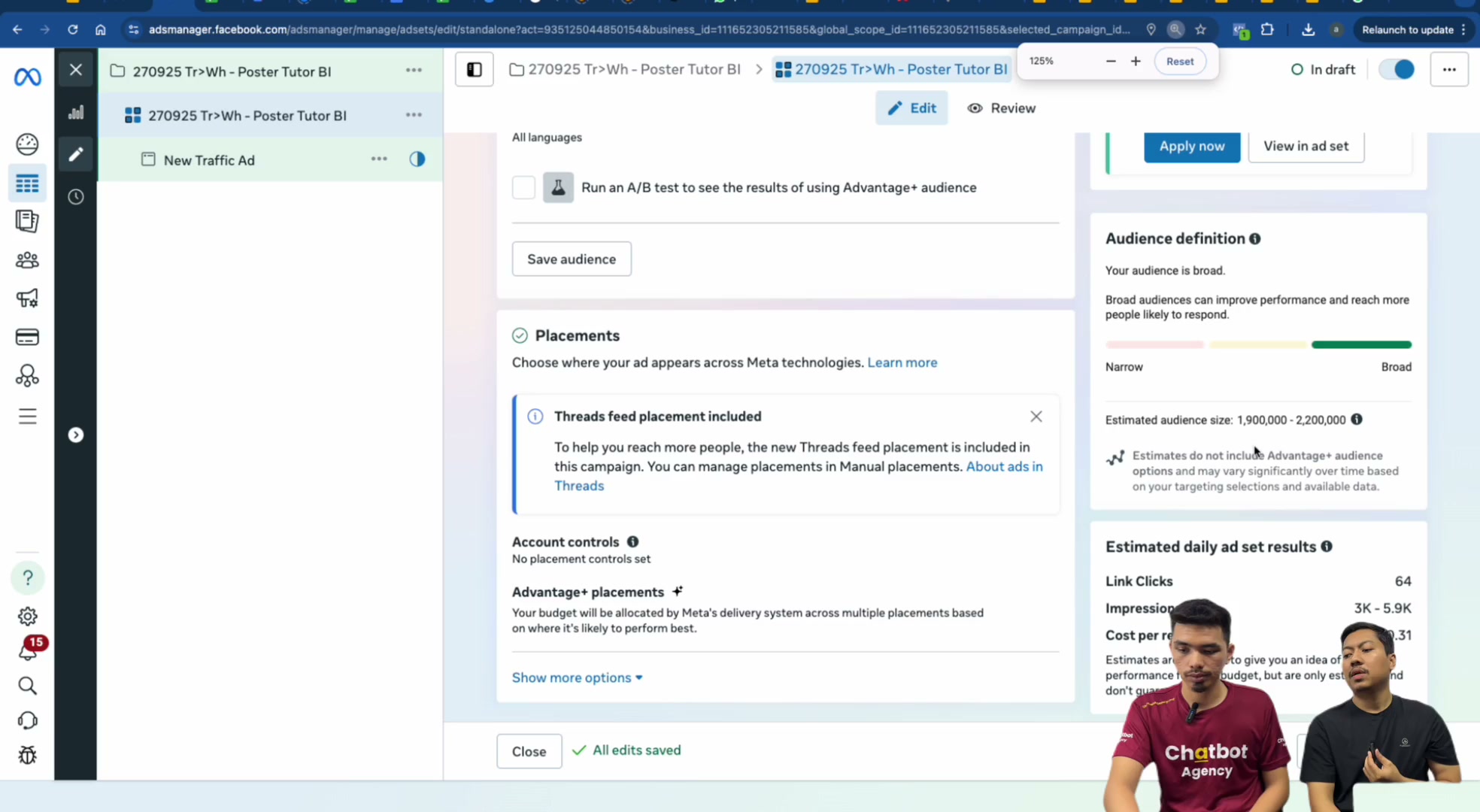Toggle the side panel layout icon
The height and width of the screenshot is (812, 1480).
(475, 70)
